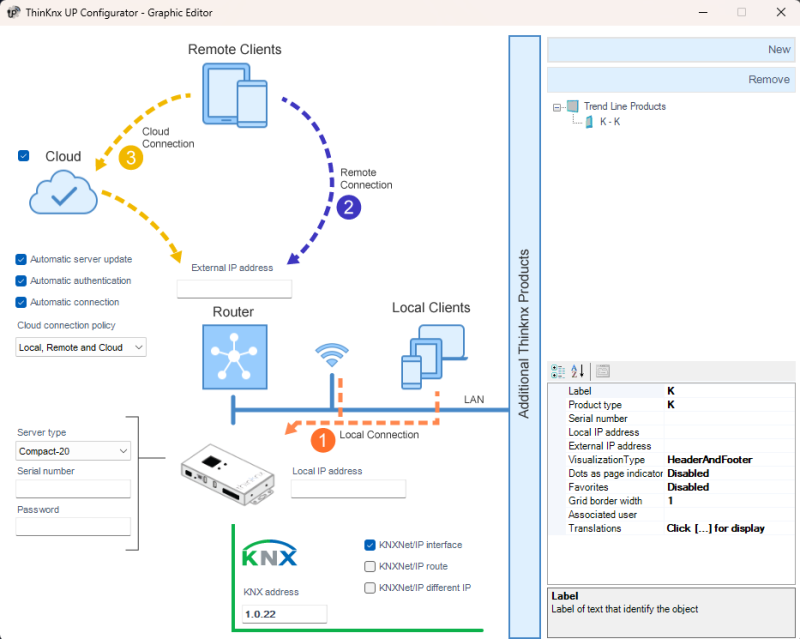Sort properties alphabetically in property grid
The height and width of the screenshot is (639, 800).
click(577, 370)
